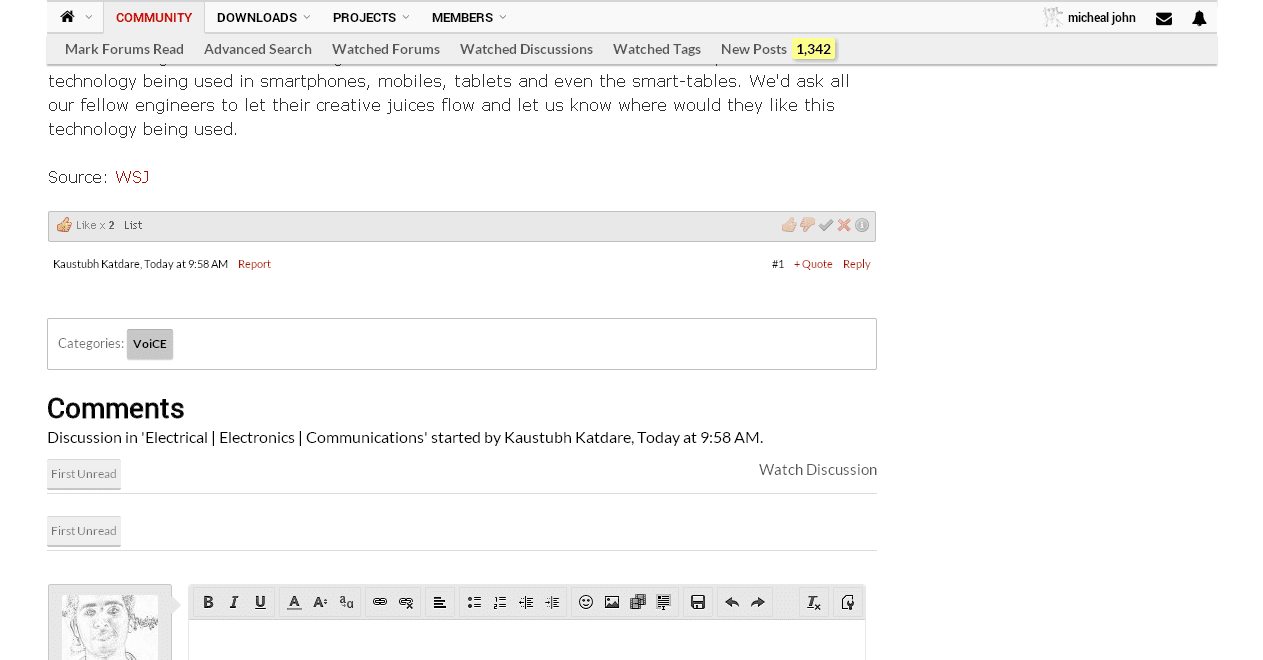This screenshot has height=660, width=1263.
Task: Click inside the reply text editor area
Action: 527,640
